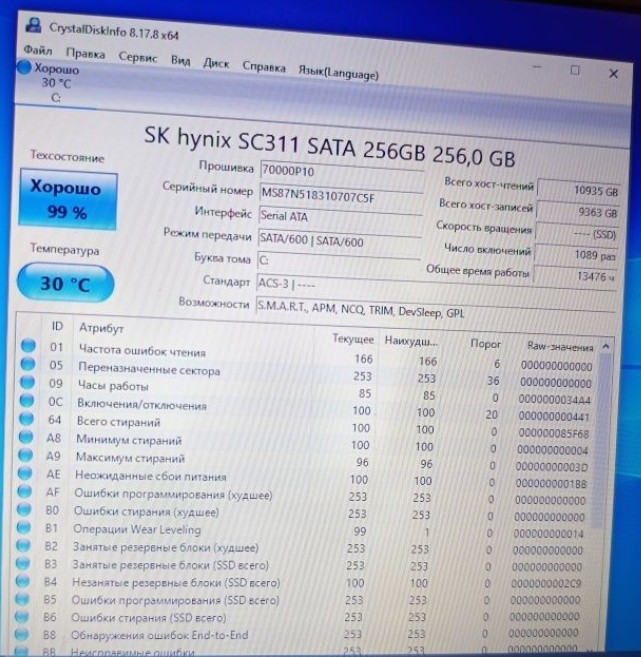Open the Язык(Language) menu

338,72
